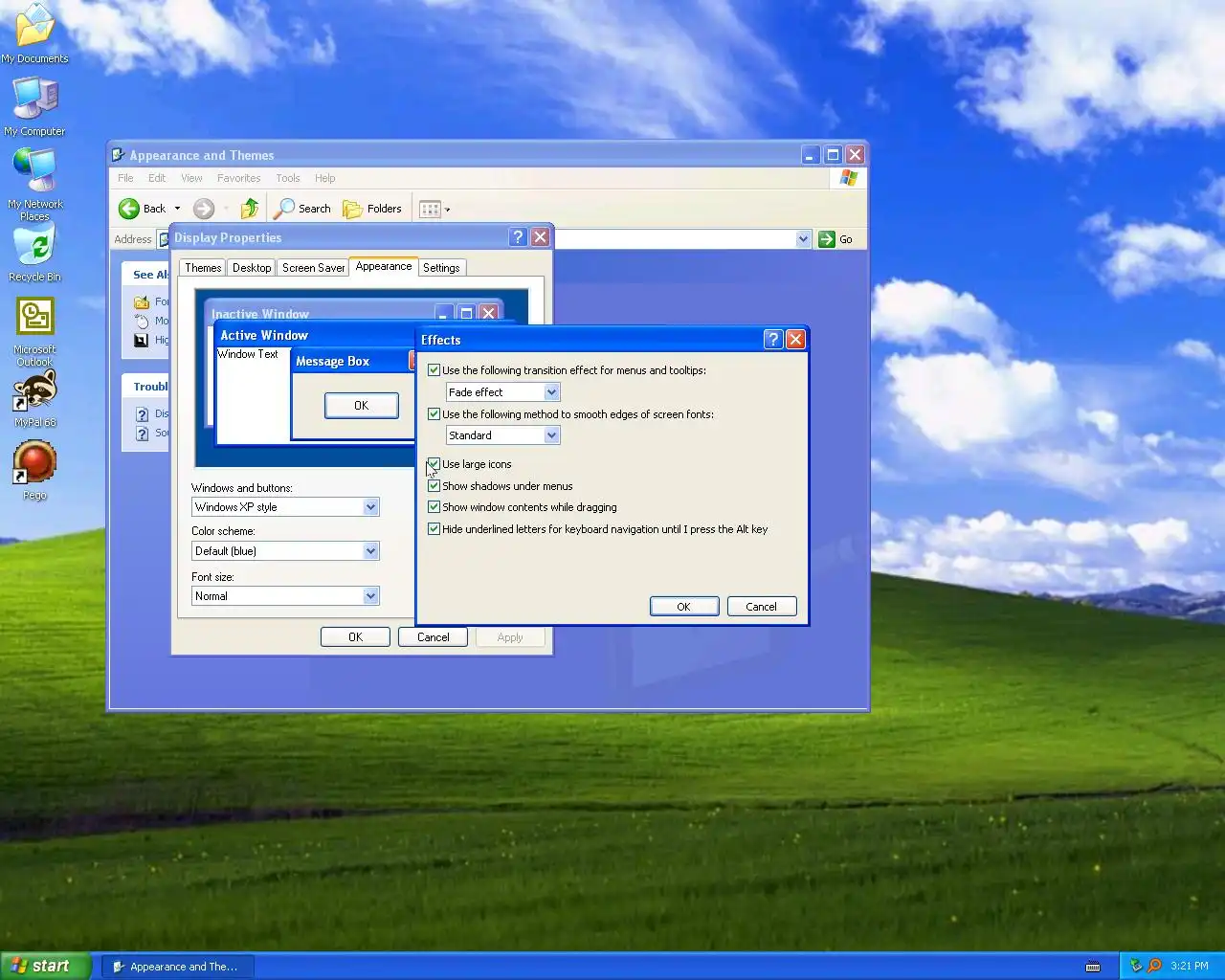Click the Back button dropdown arrow
Viewport: 1225px width, 980px height.
tap(177, 209)
